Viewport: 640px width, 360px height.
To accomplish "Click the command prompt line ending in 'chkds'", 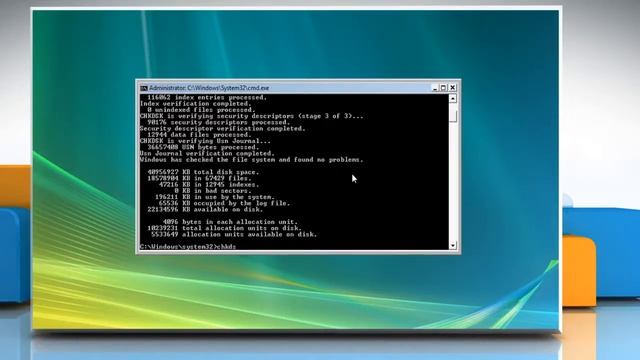I will [188, 247].
